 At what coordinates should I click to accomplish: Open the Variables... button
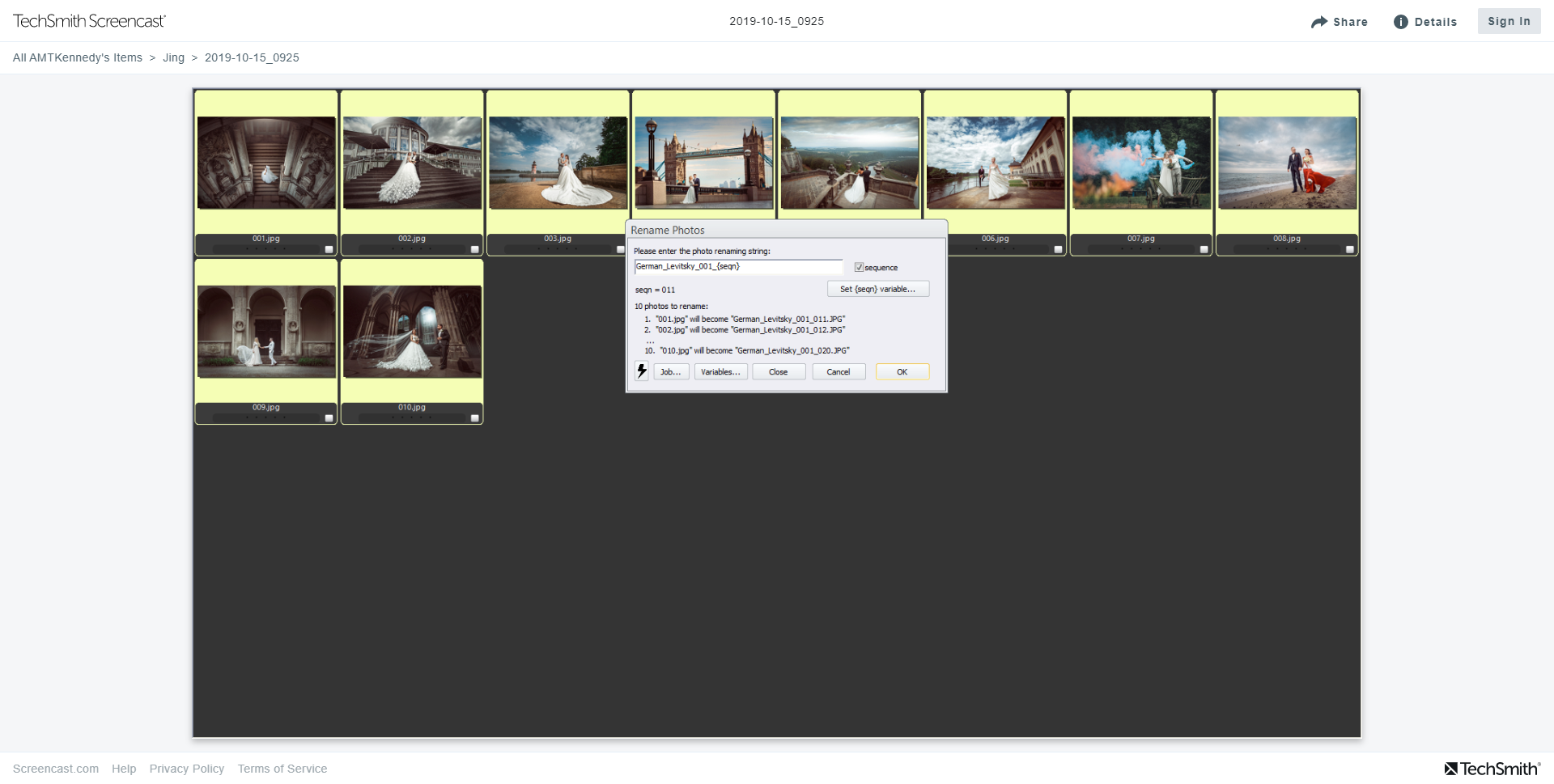pyautogui.click(x=720, y=371)
